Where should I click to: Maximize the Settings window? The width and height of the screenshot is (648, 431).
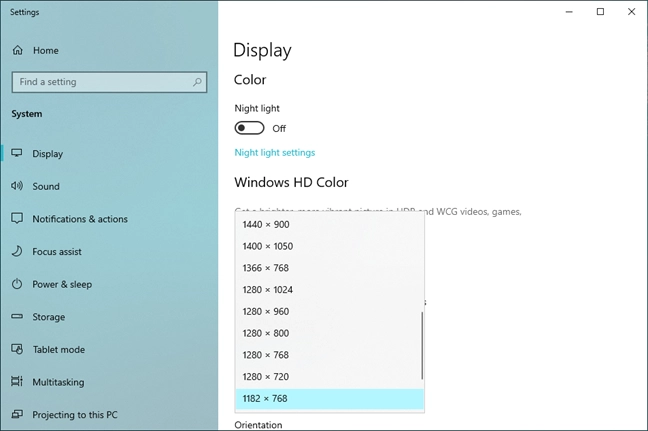(600, 12)
